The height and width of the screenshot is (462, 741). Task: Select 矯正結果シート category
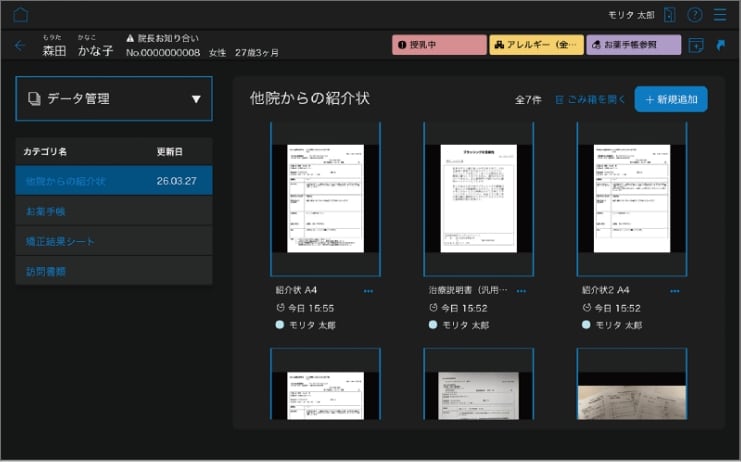[114, 241]
